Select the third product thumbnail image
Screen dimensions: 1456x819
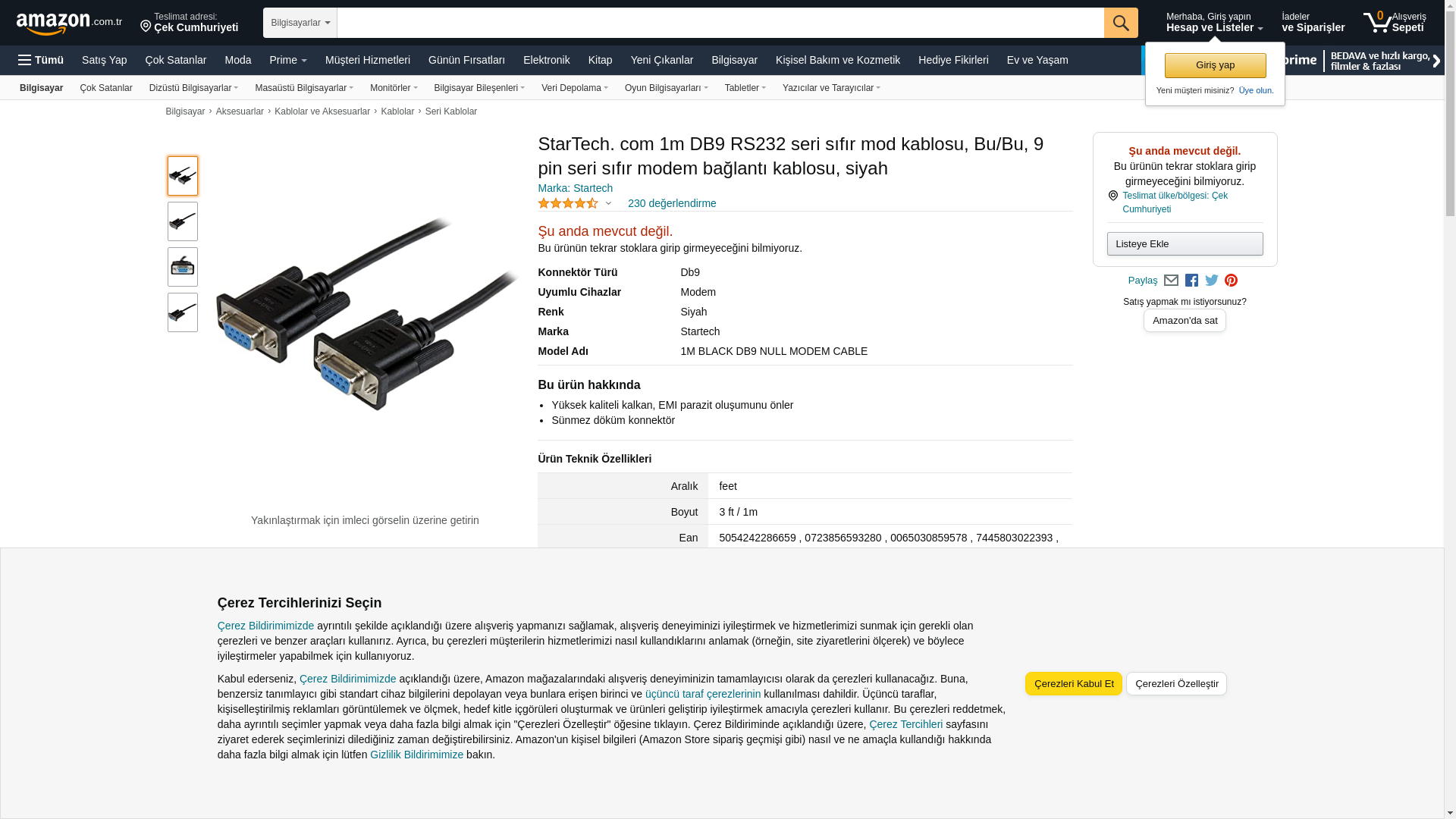pyautogui.click(x=183, y=267)
